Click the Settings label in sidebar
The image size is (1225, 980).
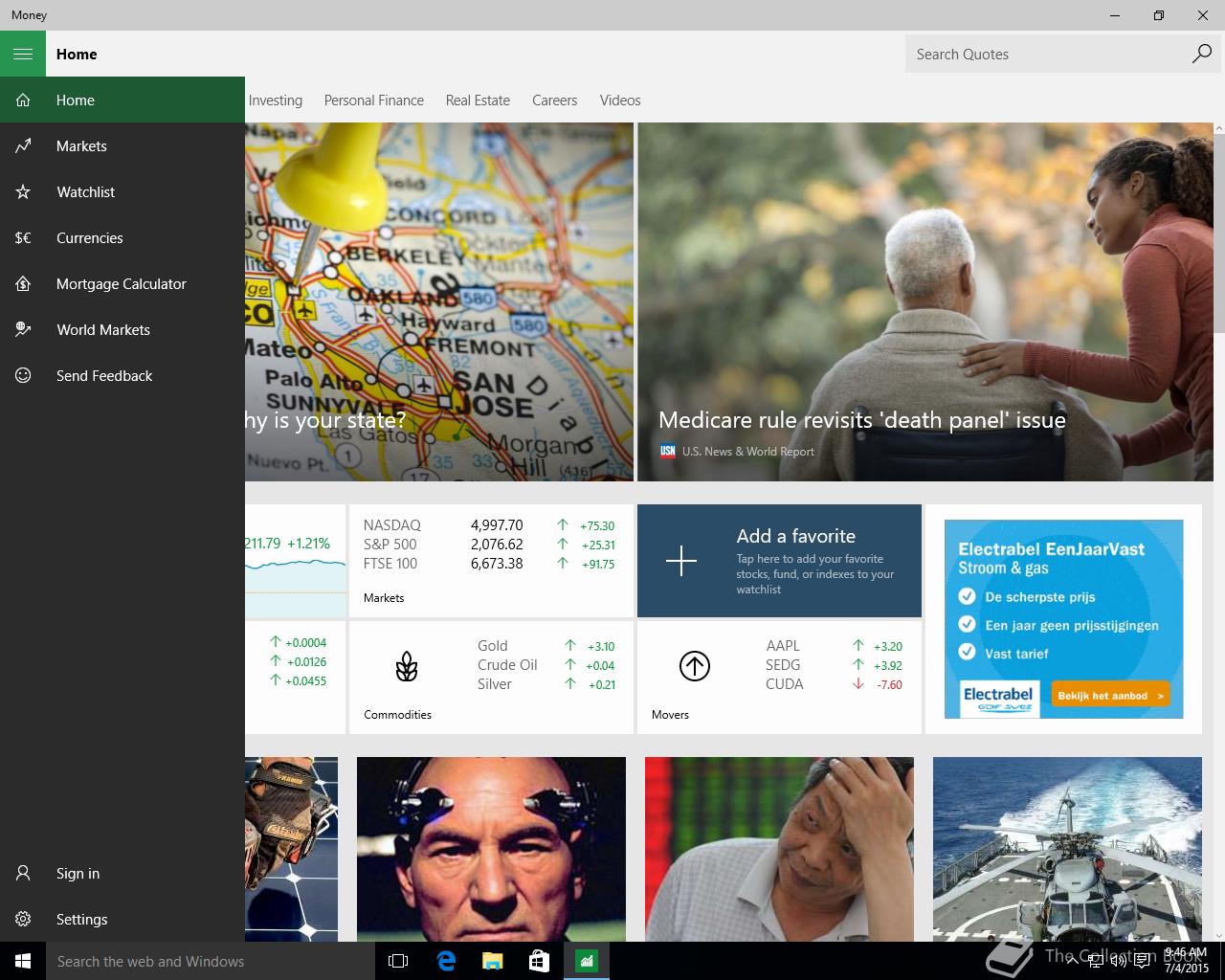click(81, 919)
